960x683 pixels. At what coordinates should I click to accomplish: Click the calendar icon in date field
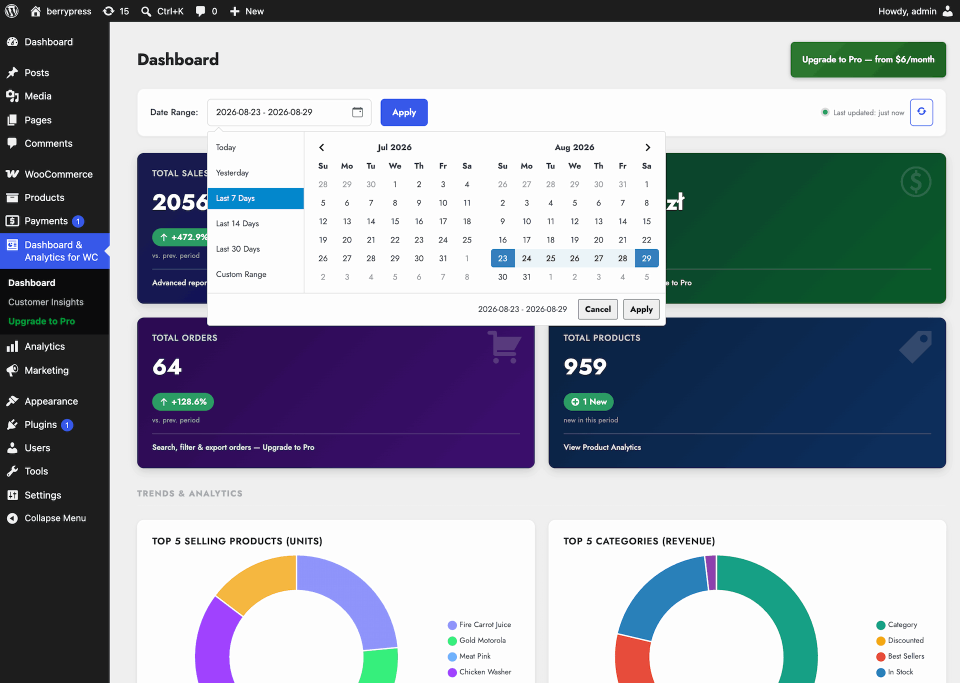point(358,112)
